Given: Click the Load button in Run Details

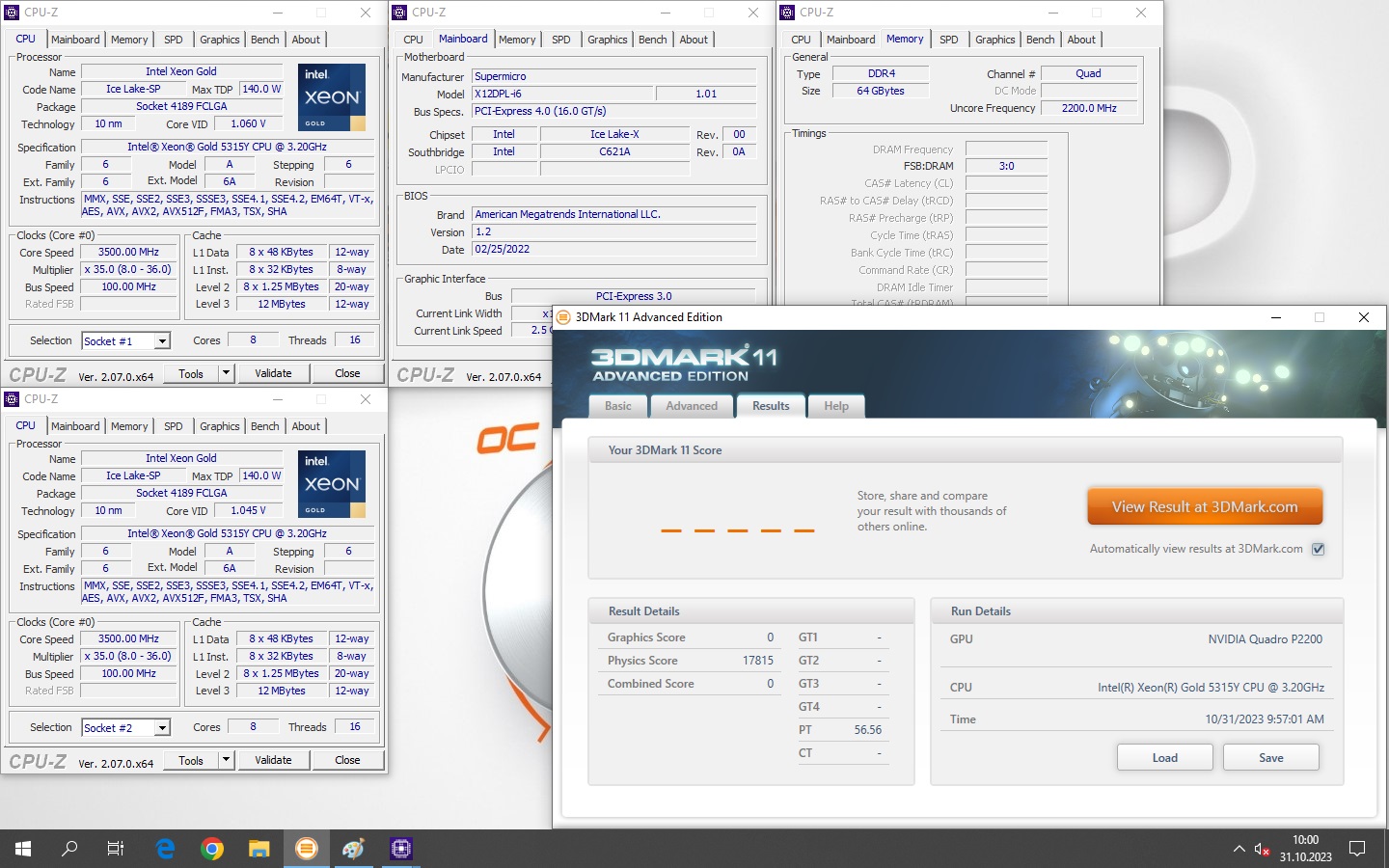Looking at the screenshot, I should pyautogui.click(x=1164, y=758).
